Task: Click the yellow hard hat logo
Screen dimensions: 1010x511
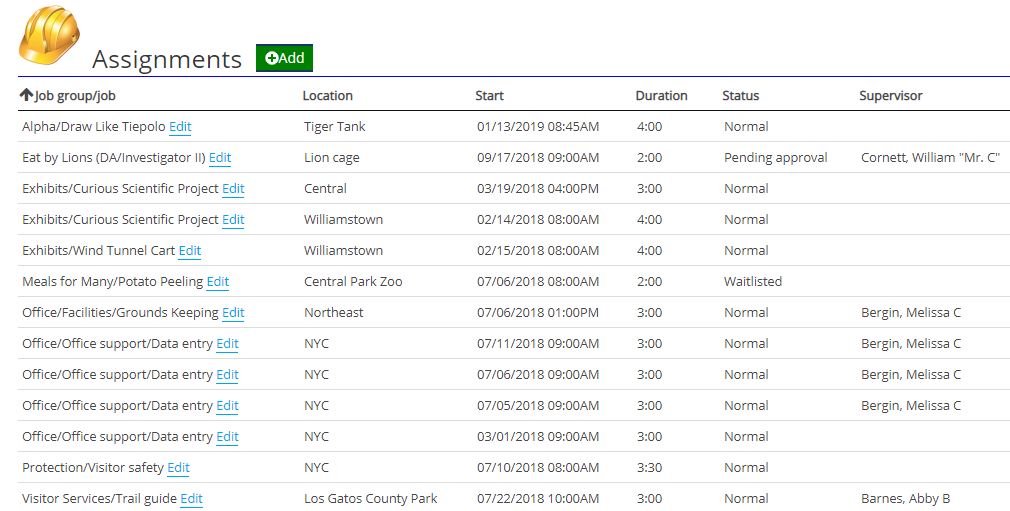Action: [x=49, y=35]
